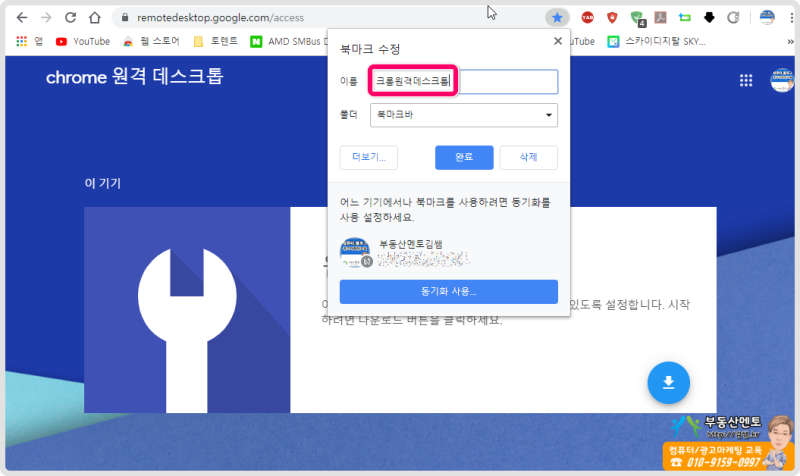800x476 pixels.
Task: Open the Apps shortcut in bookmarks bar
Action: pyautogui.click(x=30, y=41)
